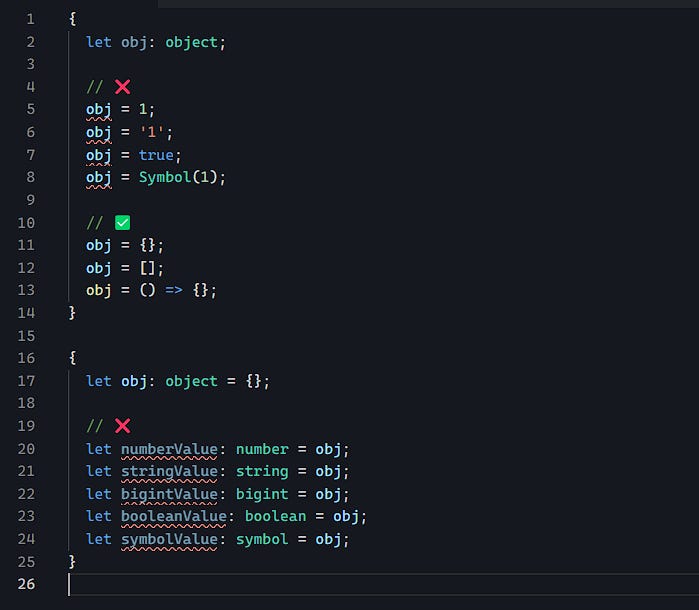Screen dimensions: 699x610
Task: Click line number 10 in the gutter
Action: 26,223
